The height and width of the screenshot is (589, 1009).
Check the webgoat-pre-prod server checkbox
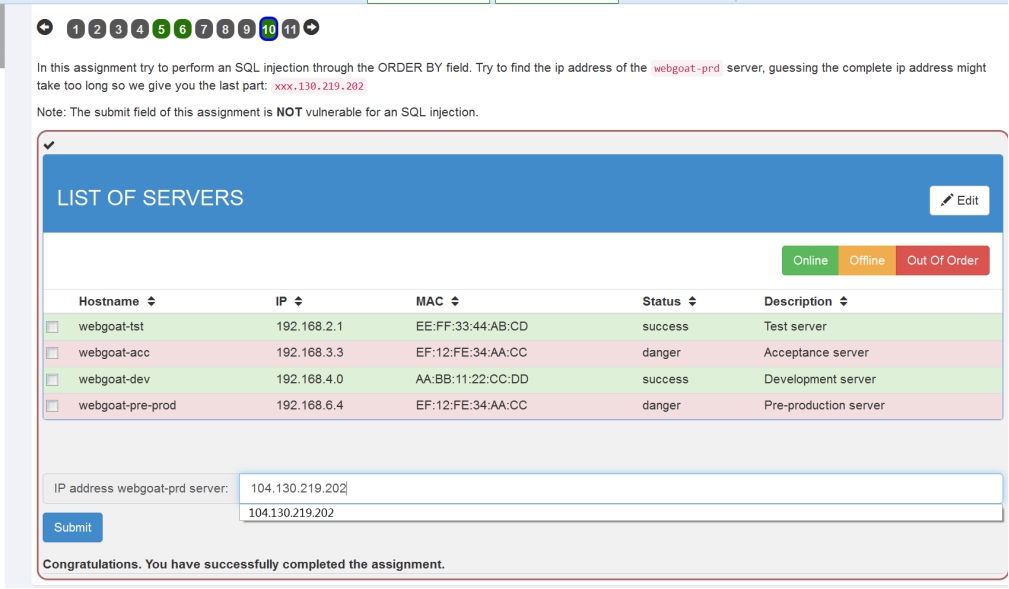52,406
